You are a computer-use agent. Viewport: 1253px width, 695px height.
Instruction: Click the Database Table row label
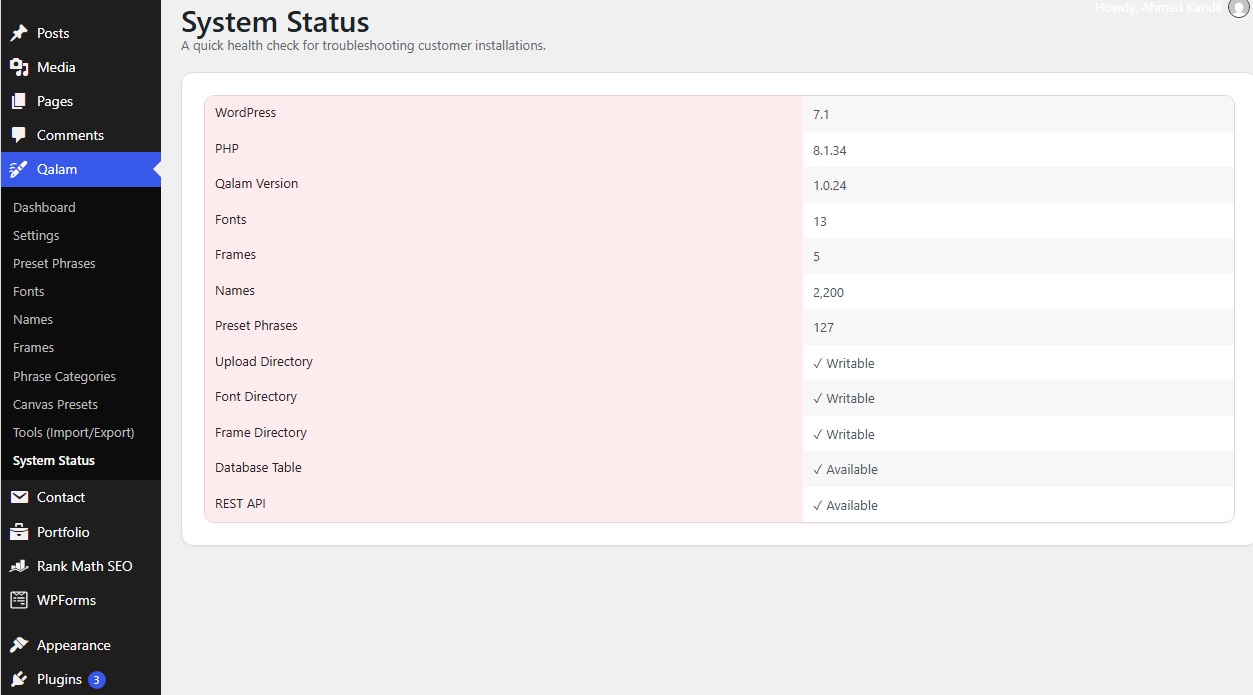click(258, 468)
